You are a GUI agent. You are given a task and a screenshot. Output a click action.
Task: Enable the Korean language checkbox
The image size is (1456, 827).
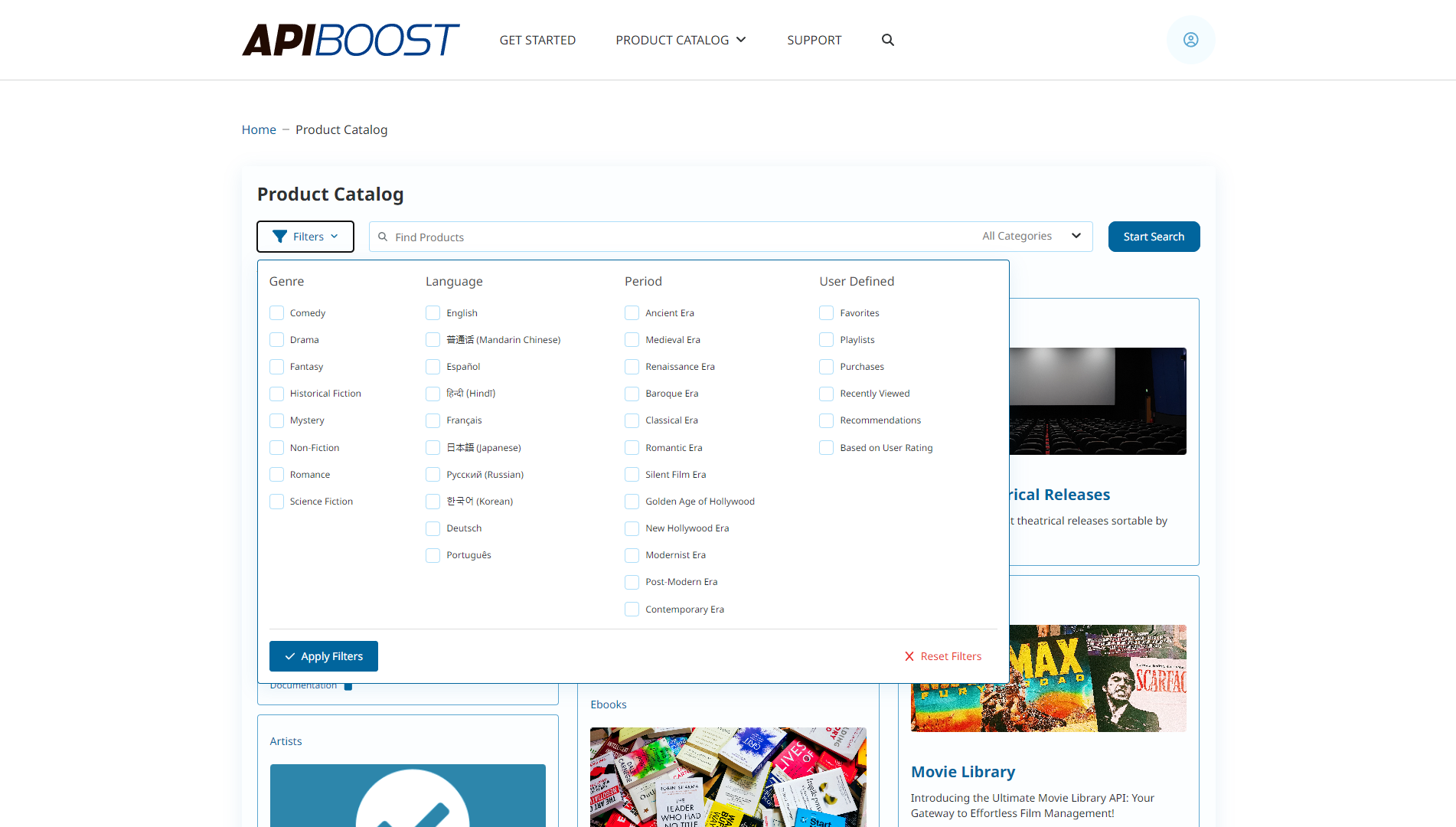pyautogui.click(x=433, y=502)
